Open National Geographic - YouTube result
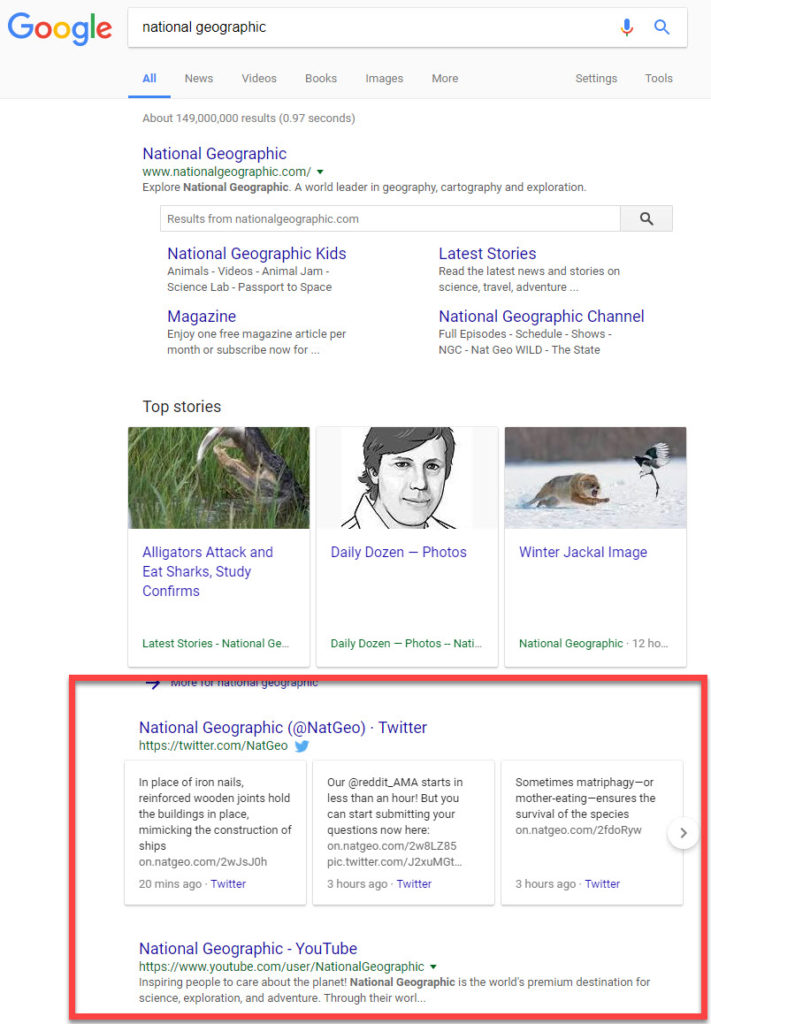The width and height of the screenshot is (811, 1024). (247, 948)
